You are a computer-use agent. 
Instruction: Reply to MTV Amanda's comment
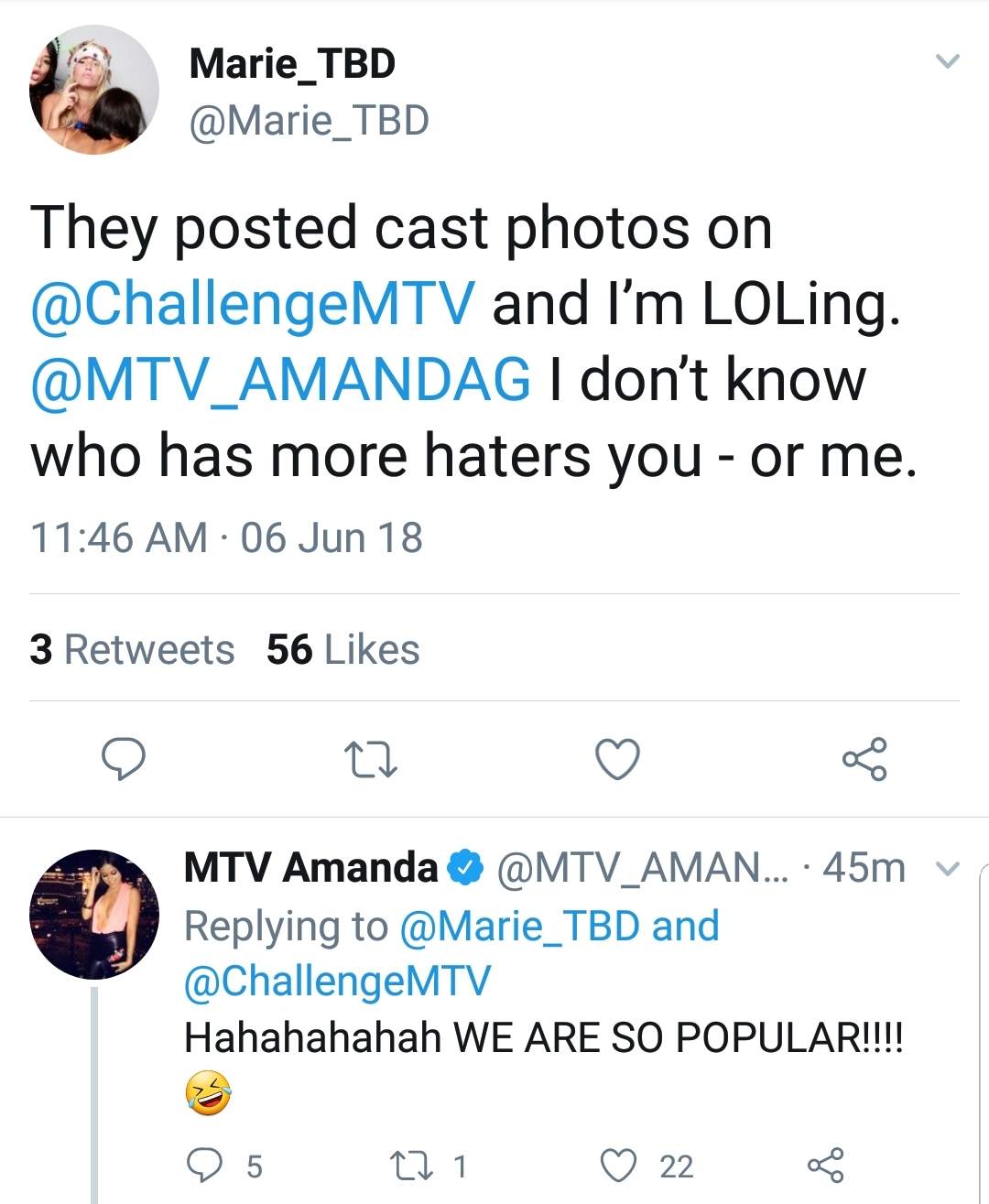click(203, 1166)
